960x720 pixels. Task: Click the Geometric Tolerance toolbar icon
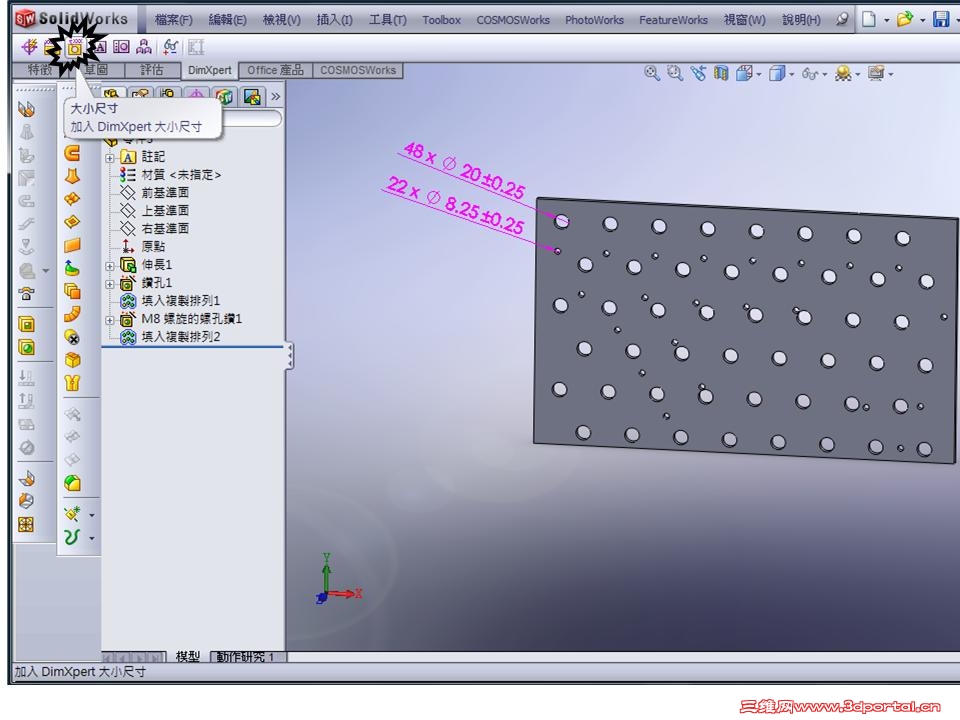point(121,47)
